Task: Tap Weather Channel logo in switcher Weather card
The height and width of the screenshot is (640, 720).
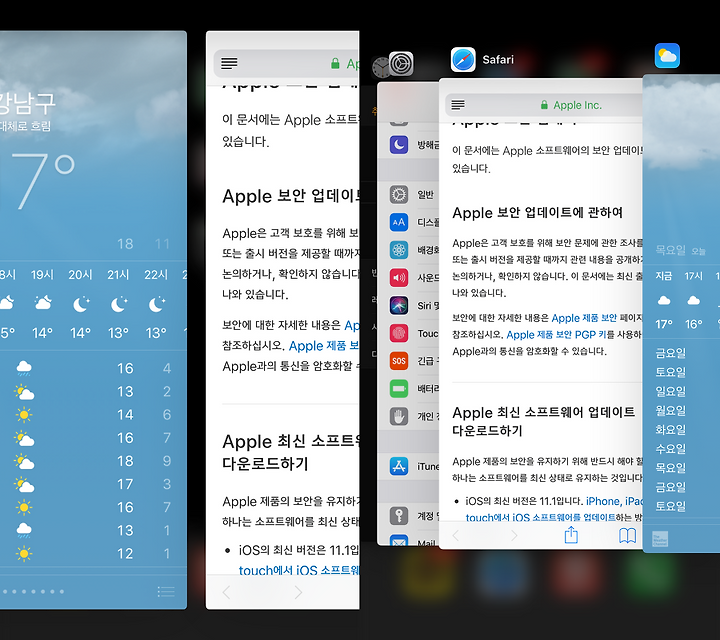Action: point(660,539)
